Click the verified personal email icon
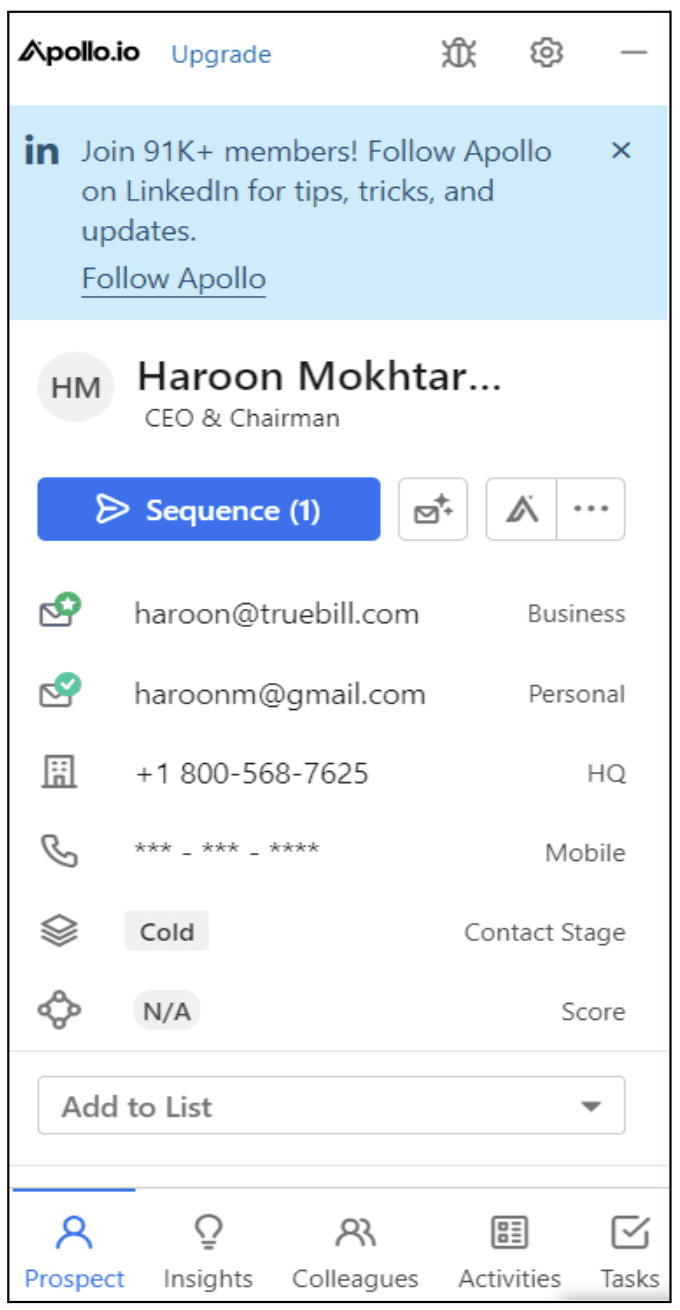 pyautogui.click(x=60, y=691)
